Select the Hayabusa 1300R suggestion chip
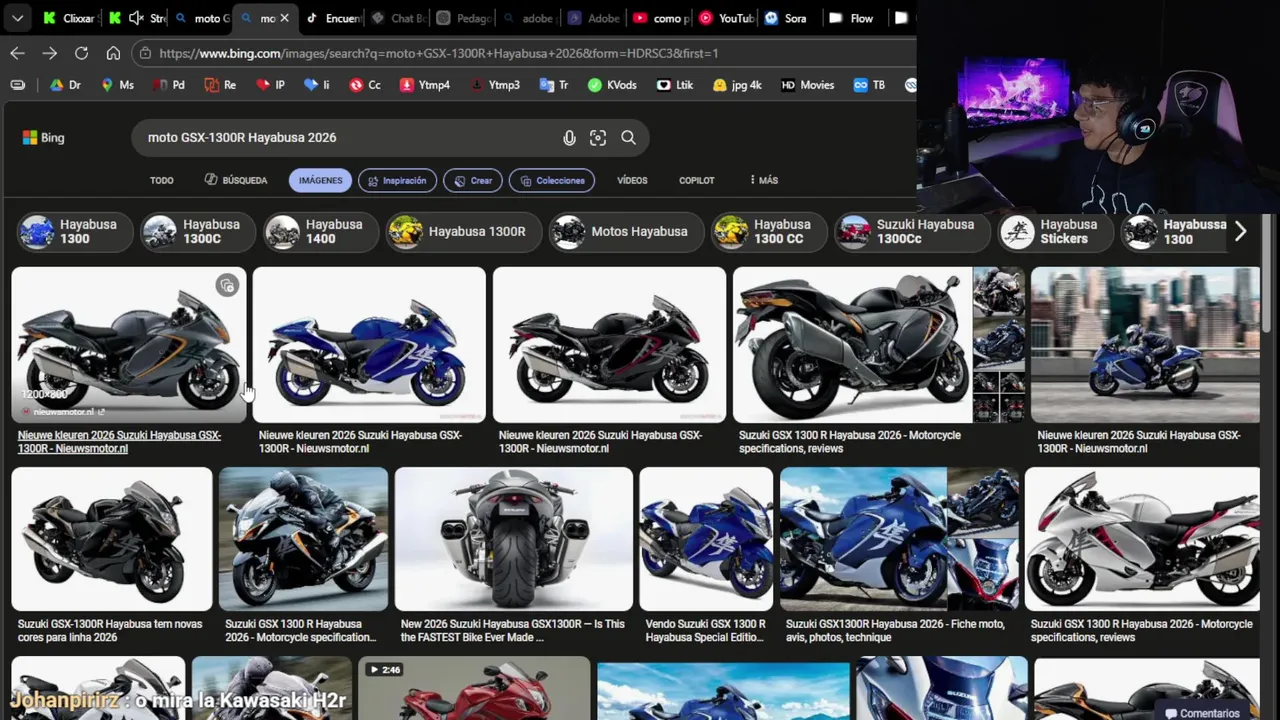The width and height of the screenshot is (1280, 720). coord(463,232)
